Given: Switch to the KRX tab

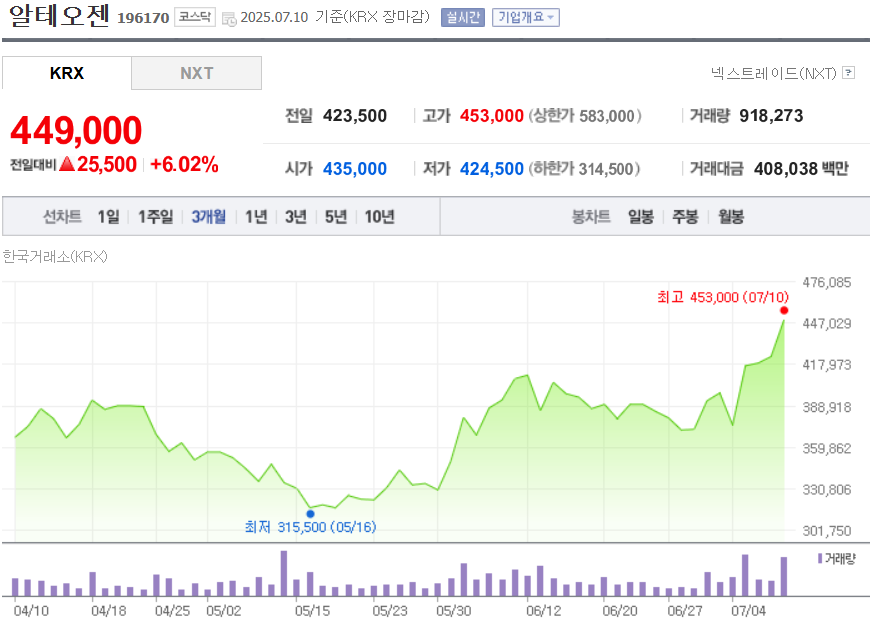Looking at the screenshot, I should click(x=67, y=73).
